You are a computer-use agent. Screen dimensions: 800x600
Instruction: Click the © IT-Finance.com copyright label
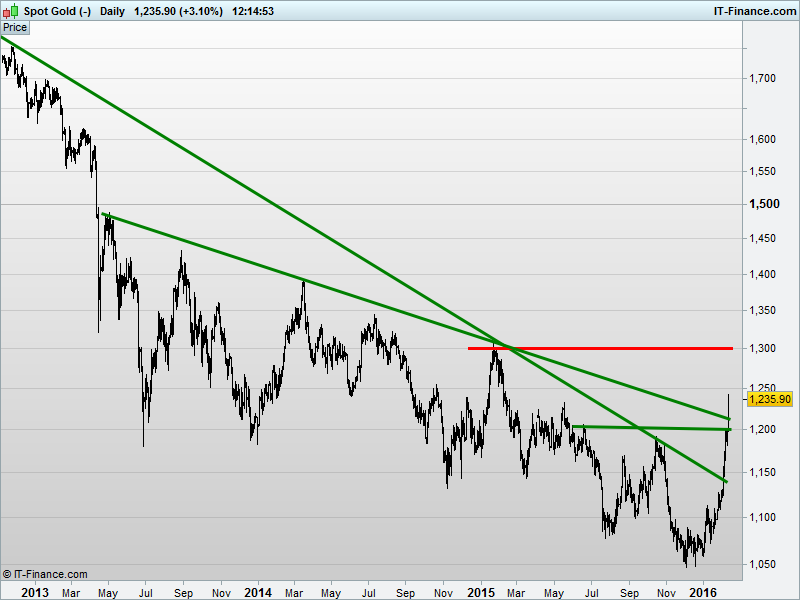pos(45,574)
